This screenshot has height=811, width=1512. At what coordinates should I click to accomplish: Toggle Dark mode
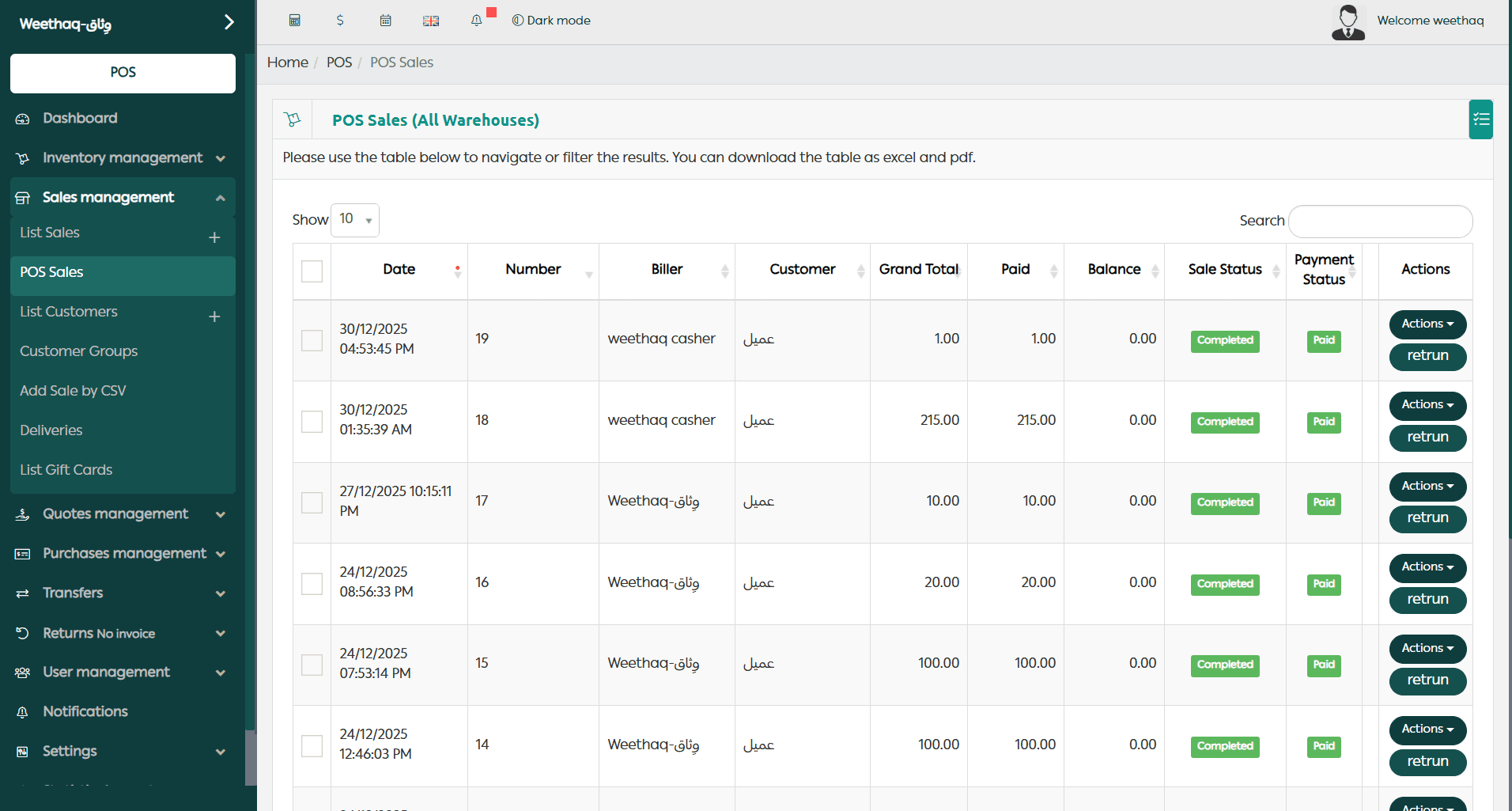coord(551,21)
